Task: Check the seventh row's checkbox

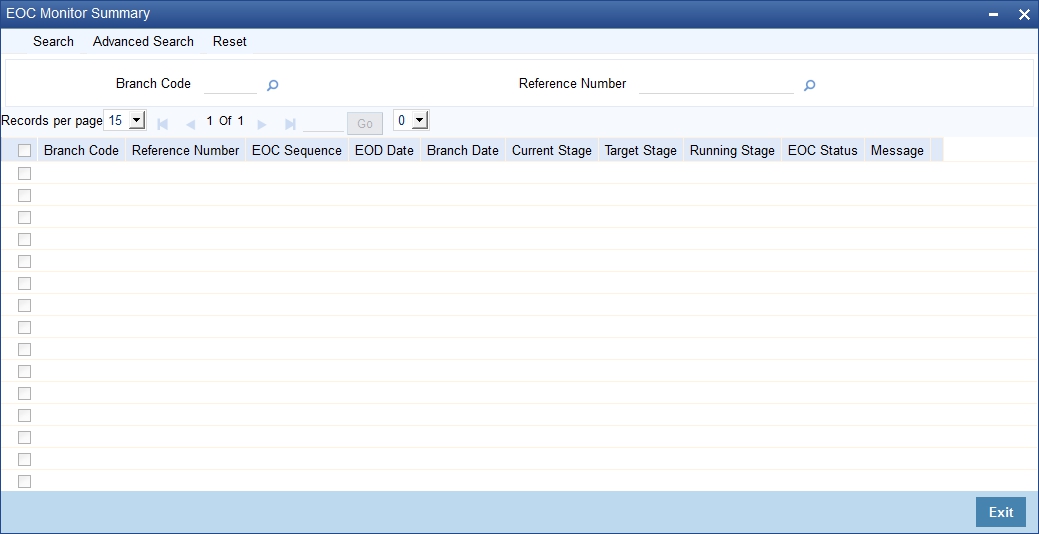Action: click(x=25, y=305)
